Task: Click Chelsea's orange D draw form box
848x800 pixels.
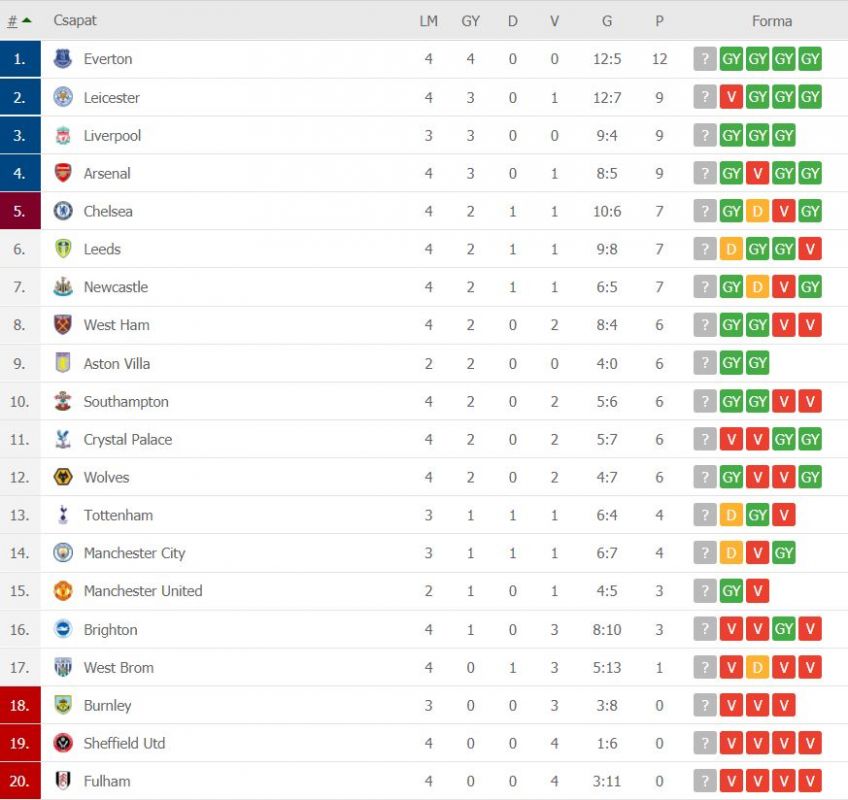Action: click(x=757, y=211)
